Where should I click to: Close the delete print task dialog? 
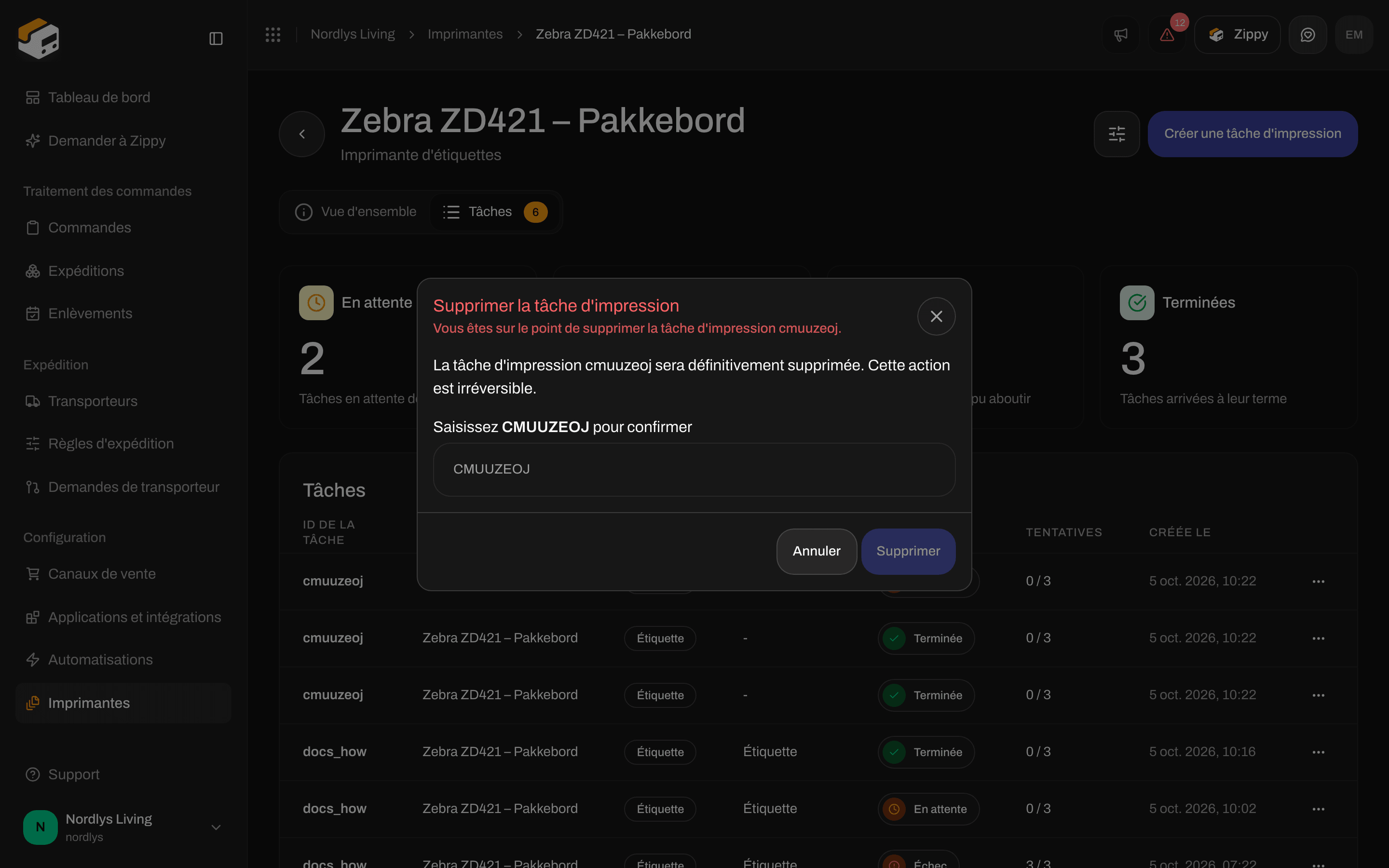tap(936, 316)
